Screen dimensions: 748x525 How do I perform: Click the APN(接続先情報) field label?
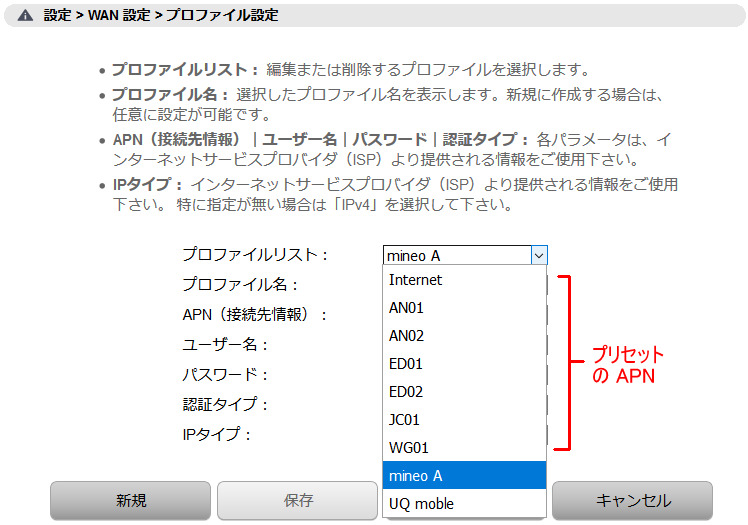pos(255,315)
